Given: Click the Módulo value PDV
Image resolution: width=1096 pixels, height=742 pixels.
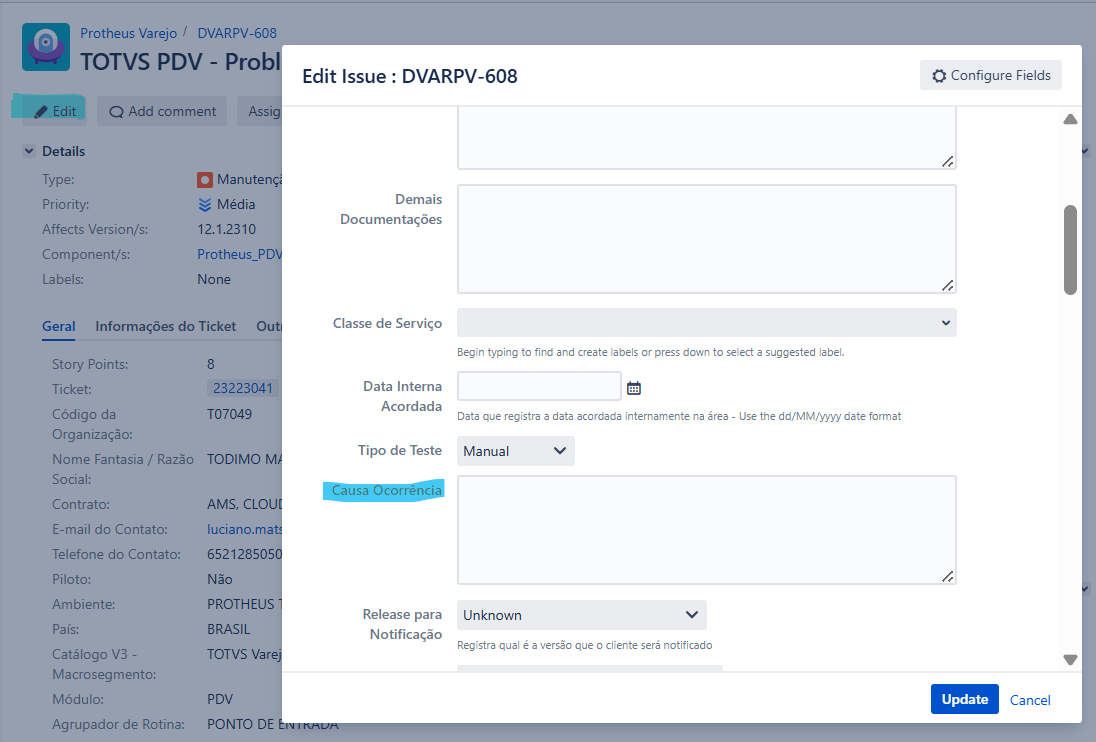Looking at the screenshot, I should tap(219, 699).
